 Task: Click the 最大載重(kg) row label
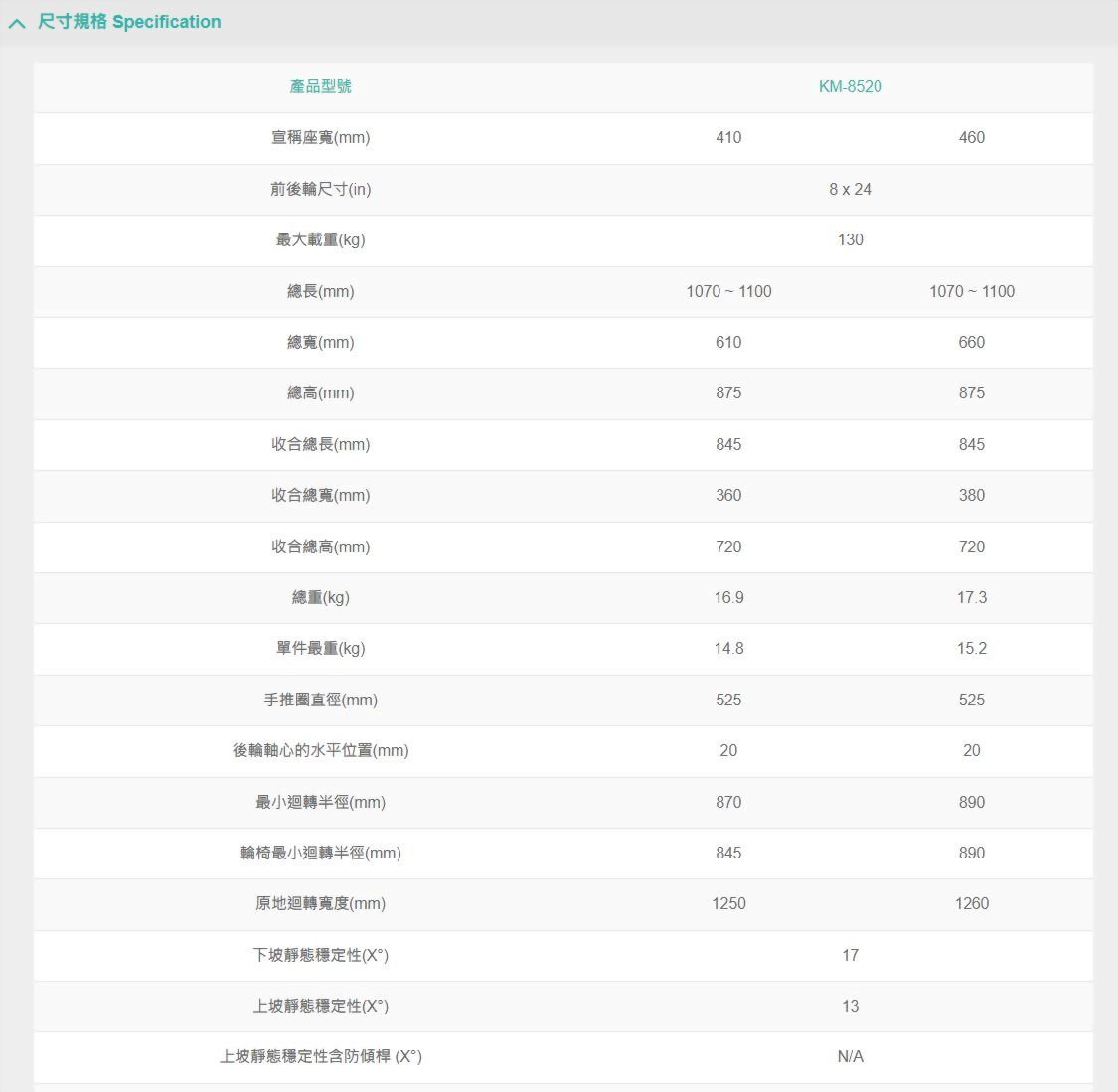click(320, 239)
